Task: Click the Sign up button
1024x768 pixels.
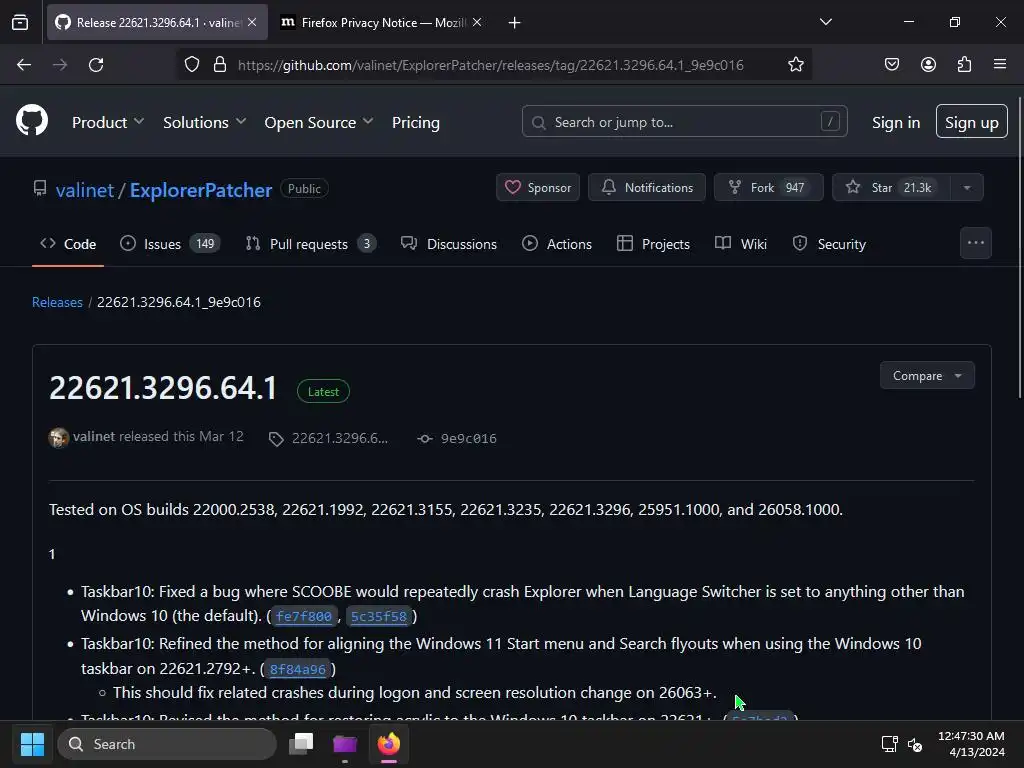Action: (971, 121)
